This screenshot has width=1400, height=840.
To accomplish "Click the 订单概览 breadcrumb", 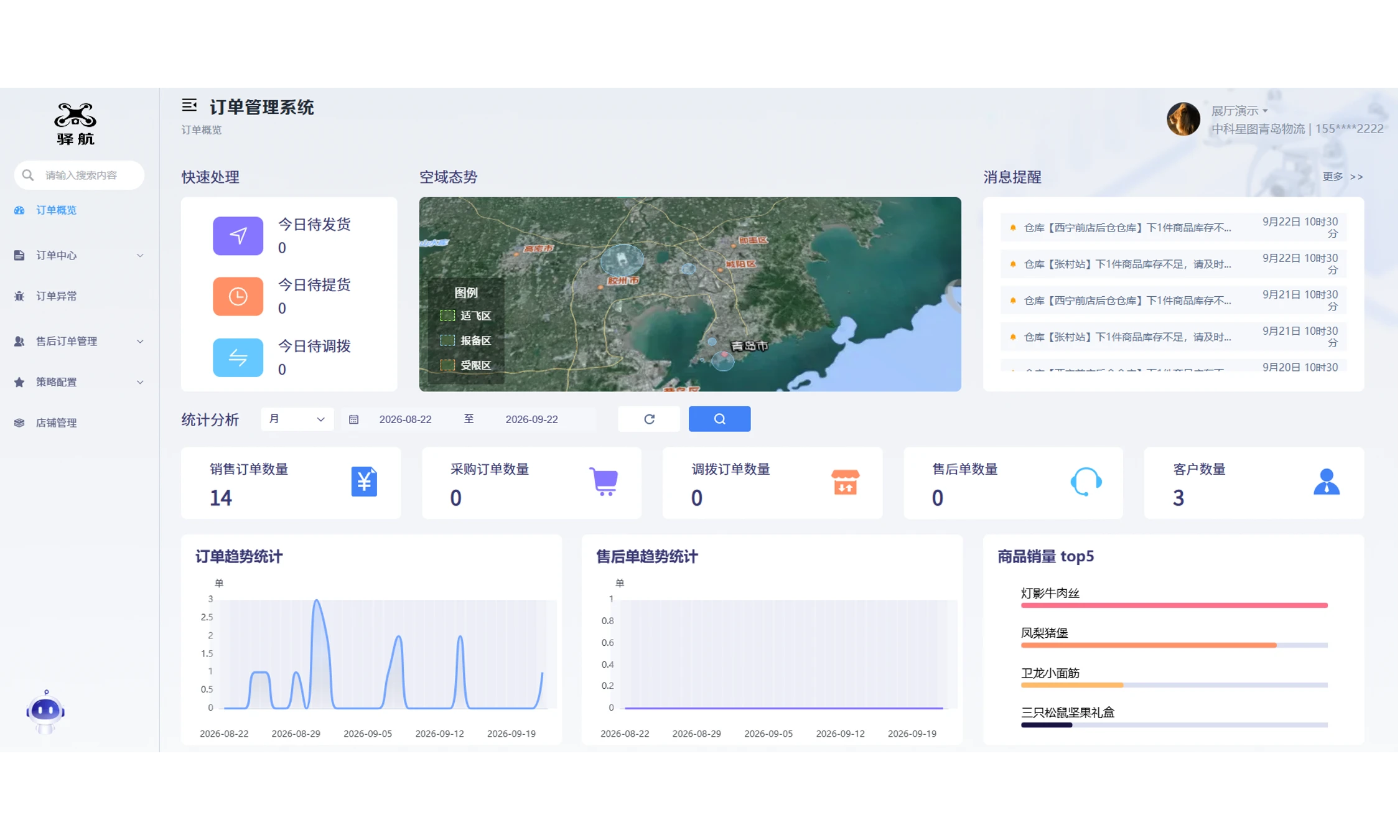I will click(202, 130).
